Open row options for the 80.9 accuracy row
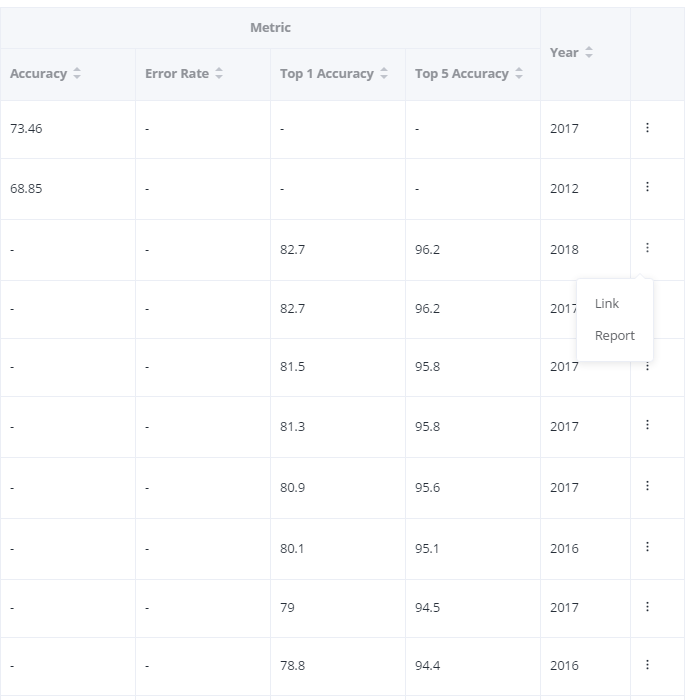Viewport: 694px width, 700px height. (x=648, y=486)
